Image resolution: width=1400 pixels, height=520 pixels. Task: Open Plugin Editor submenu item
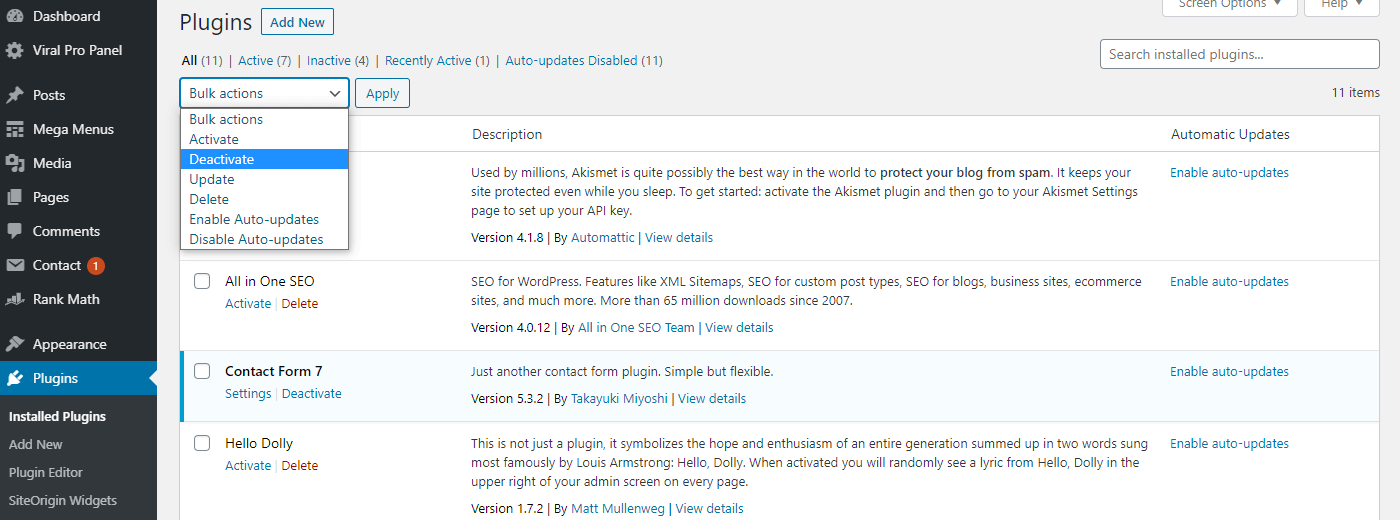46,472
